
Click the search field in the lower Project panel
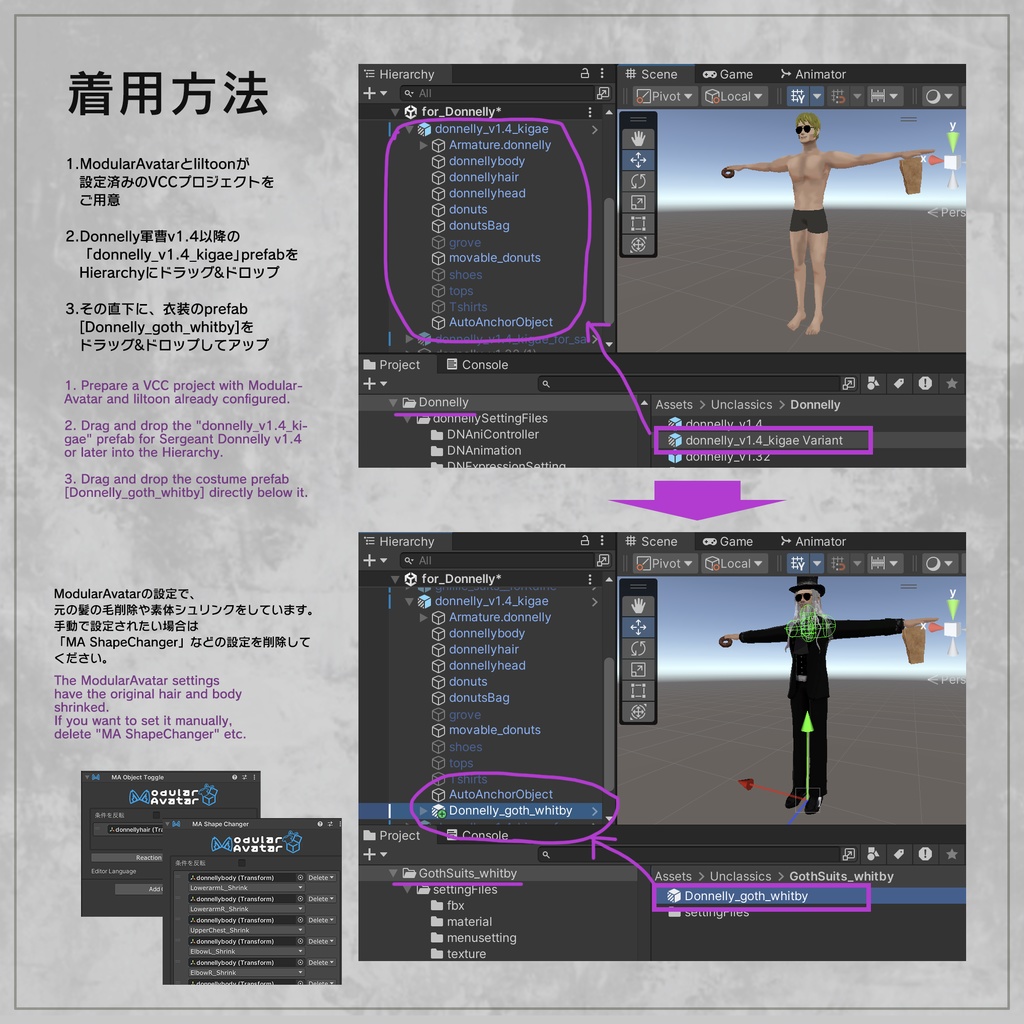coord(688,854)
